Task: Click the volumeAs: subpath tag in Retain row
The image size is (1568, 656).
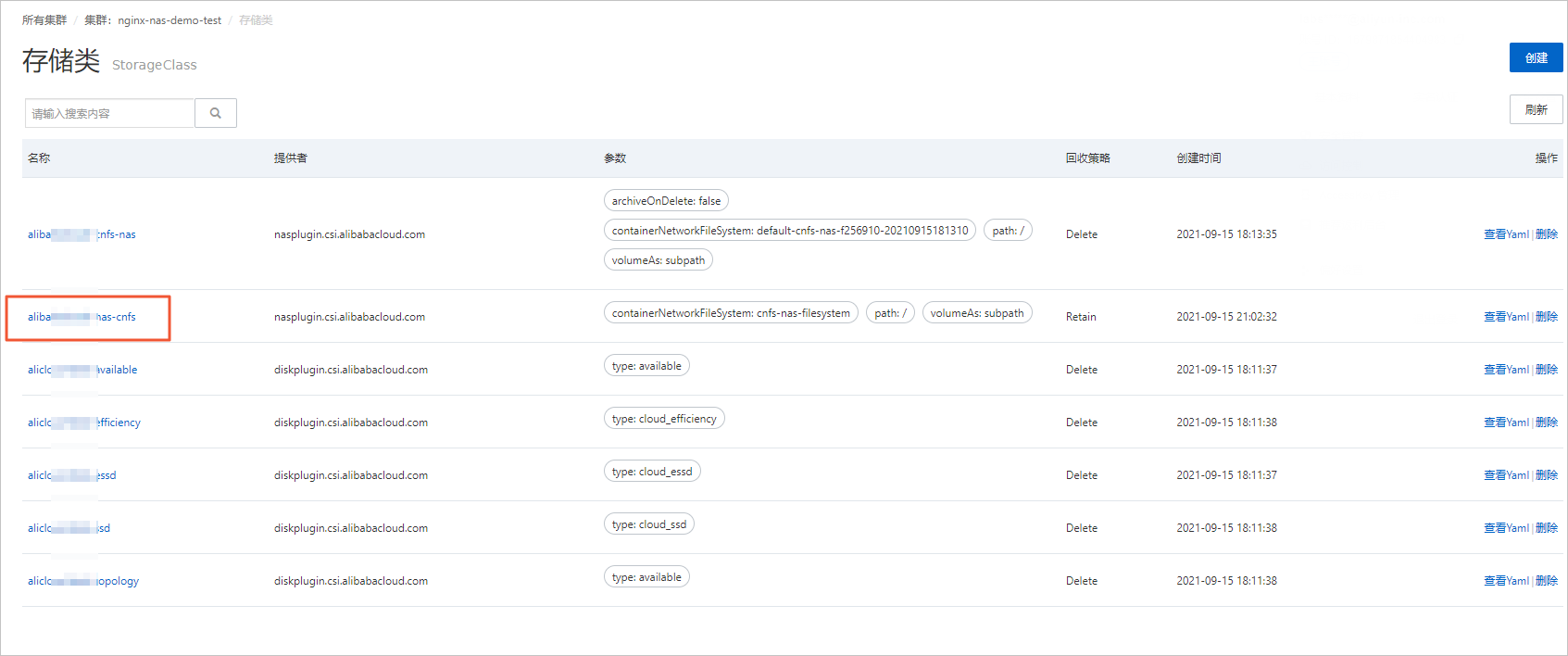Action: [977, 313]
